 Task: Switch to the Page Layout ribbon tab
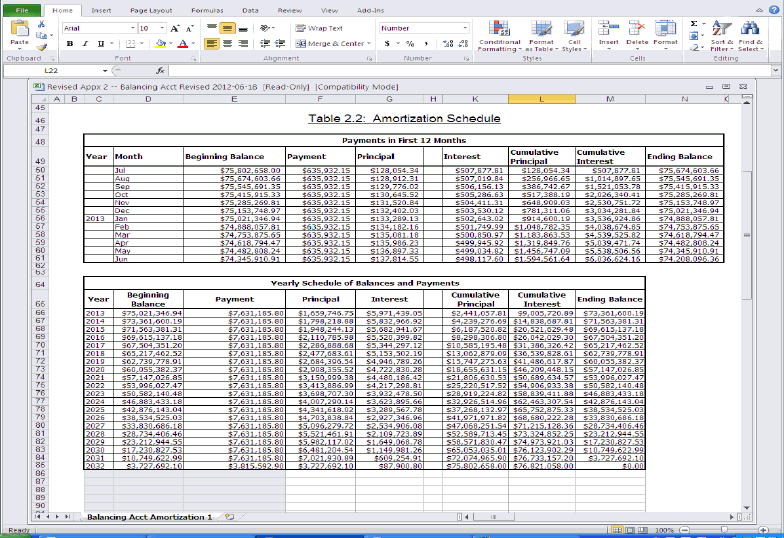pos(148,9)
